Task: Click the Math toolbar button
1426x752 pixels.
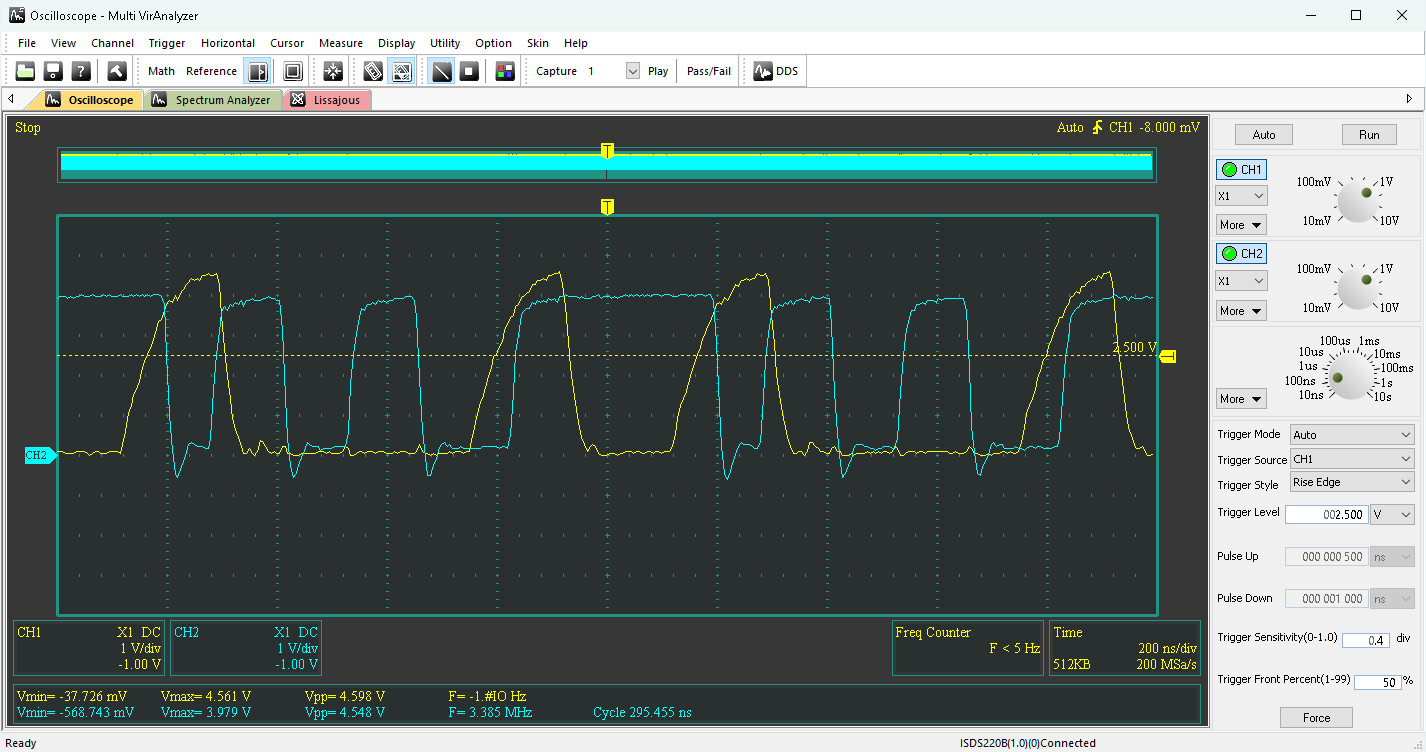Action: click(161, 71)
